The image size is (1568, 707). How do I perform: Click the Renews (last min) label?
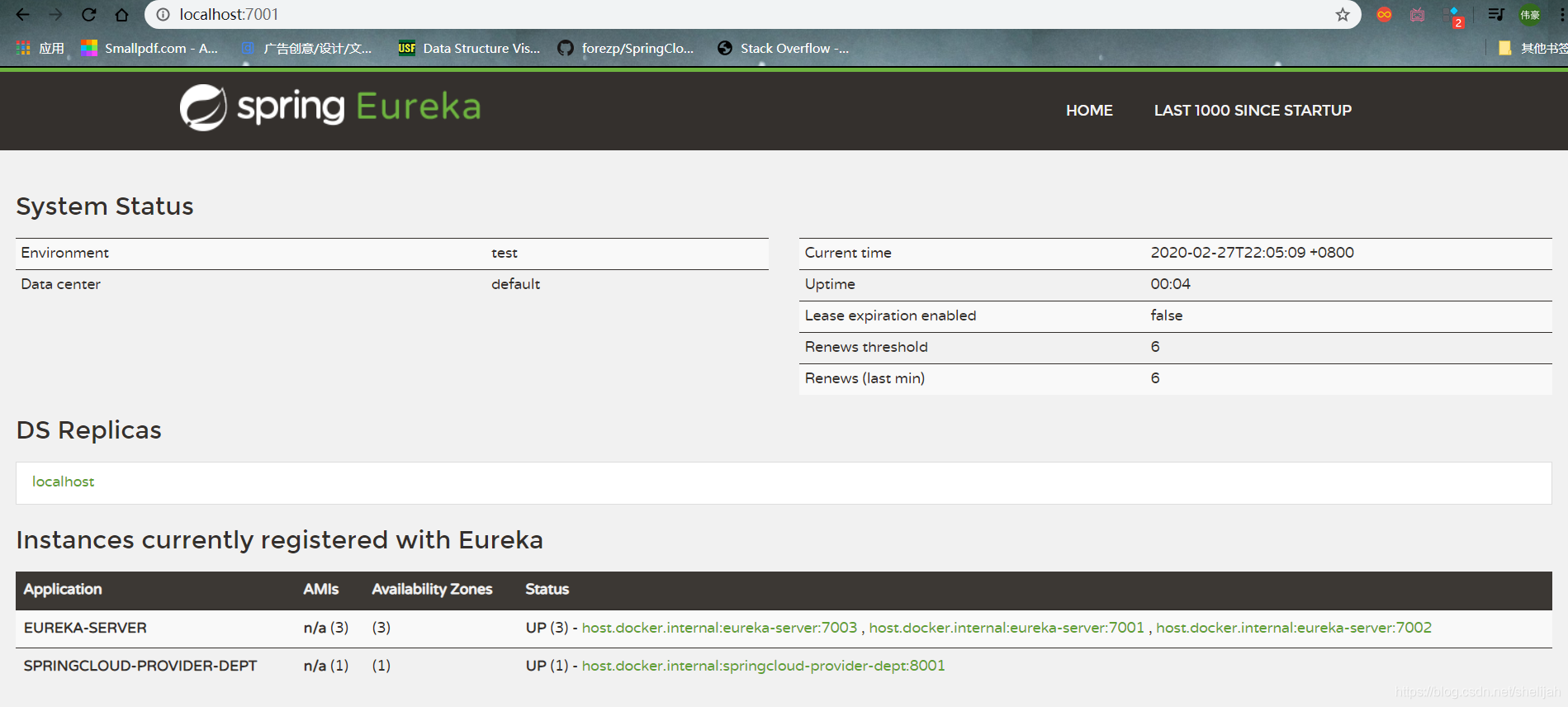coord(865,378)
